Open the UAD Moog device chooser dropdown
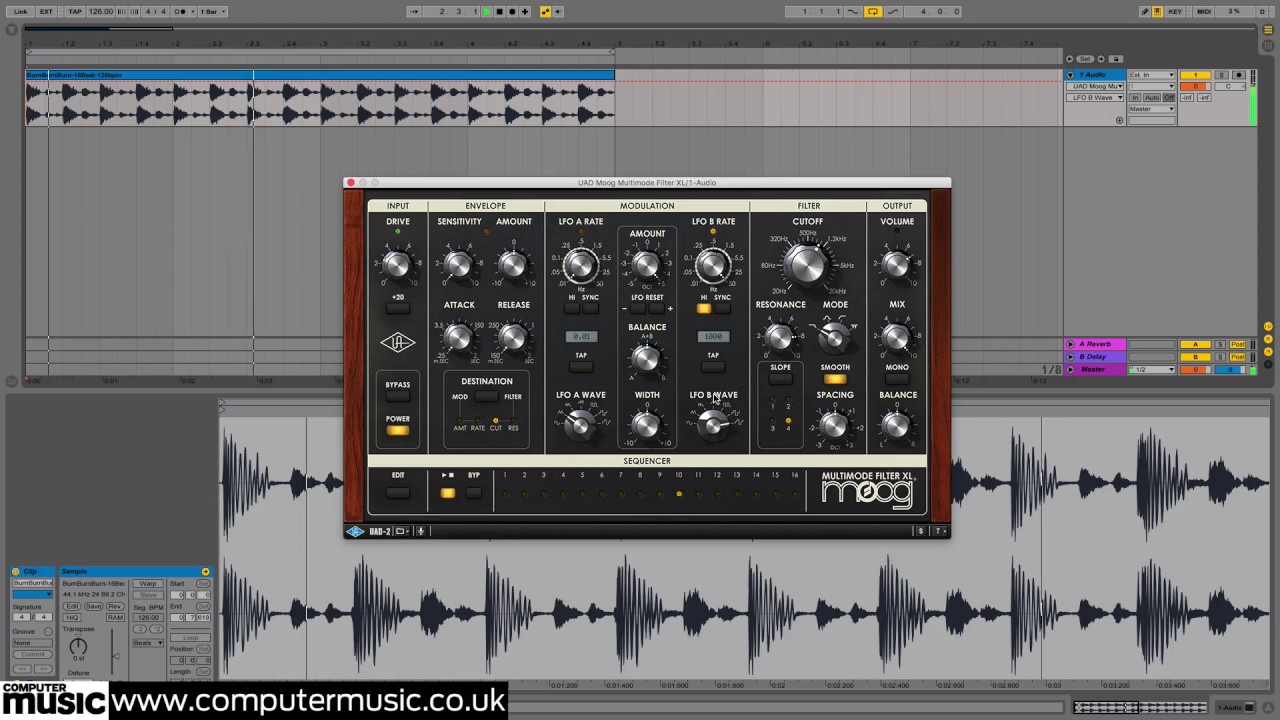The image size is (1280, 720). click(x=1096, y=87)
